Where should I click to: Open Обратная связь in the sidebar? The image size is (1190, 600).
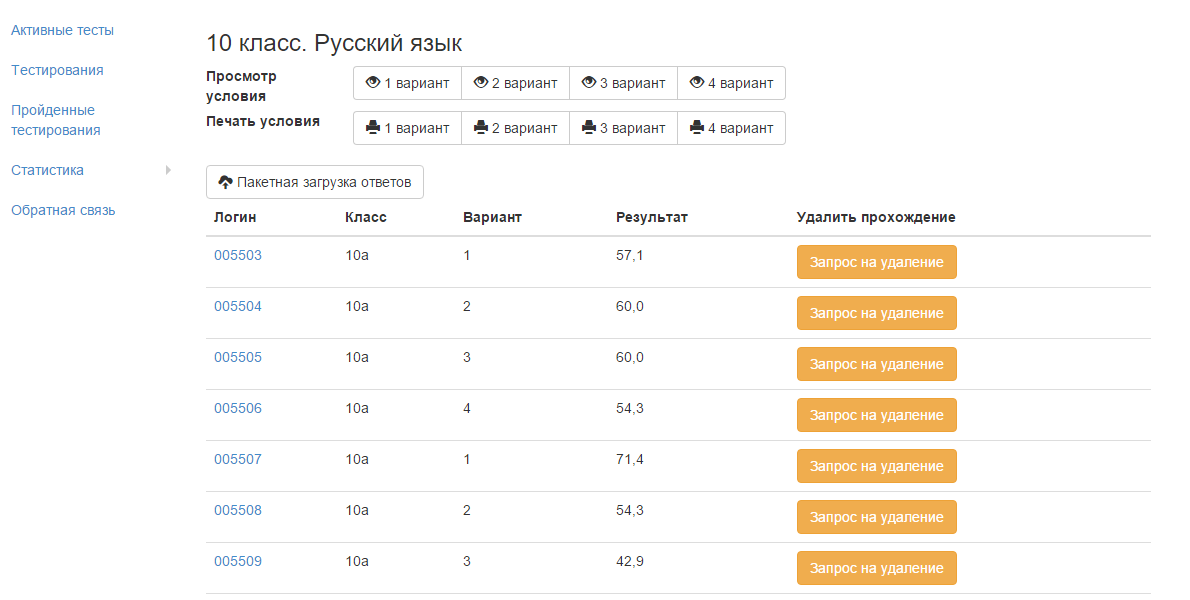tap(63, 210)
